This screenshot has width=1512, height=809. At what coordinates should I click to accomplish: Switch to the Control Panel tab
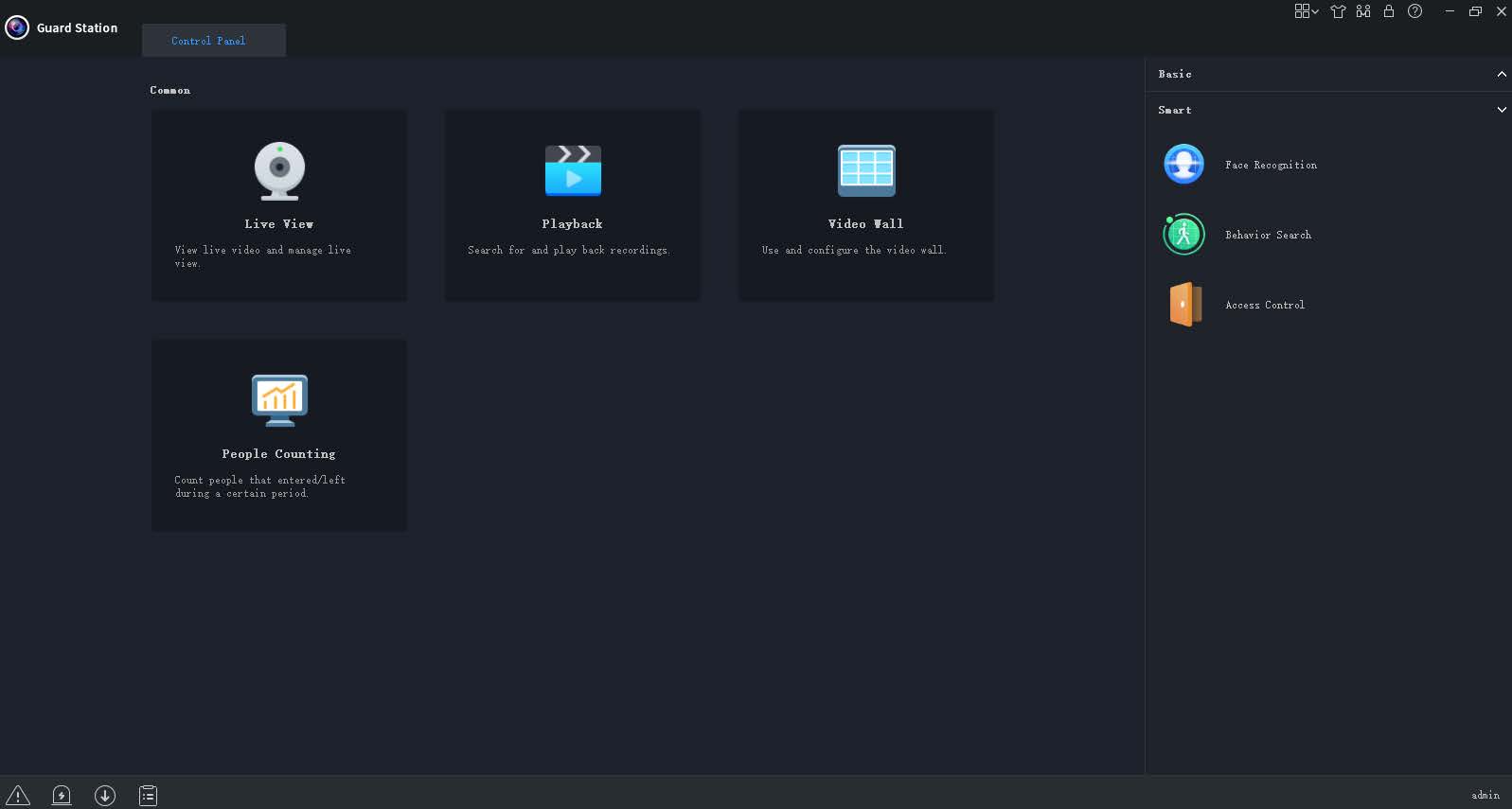click(x=213, y=41)
